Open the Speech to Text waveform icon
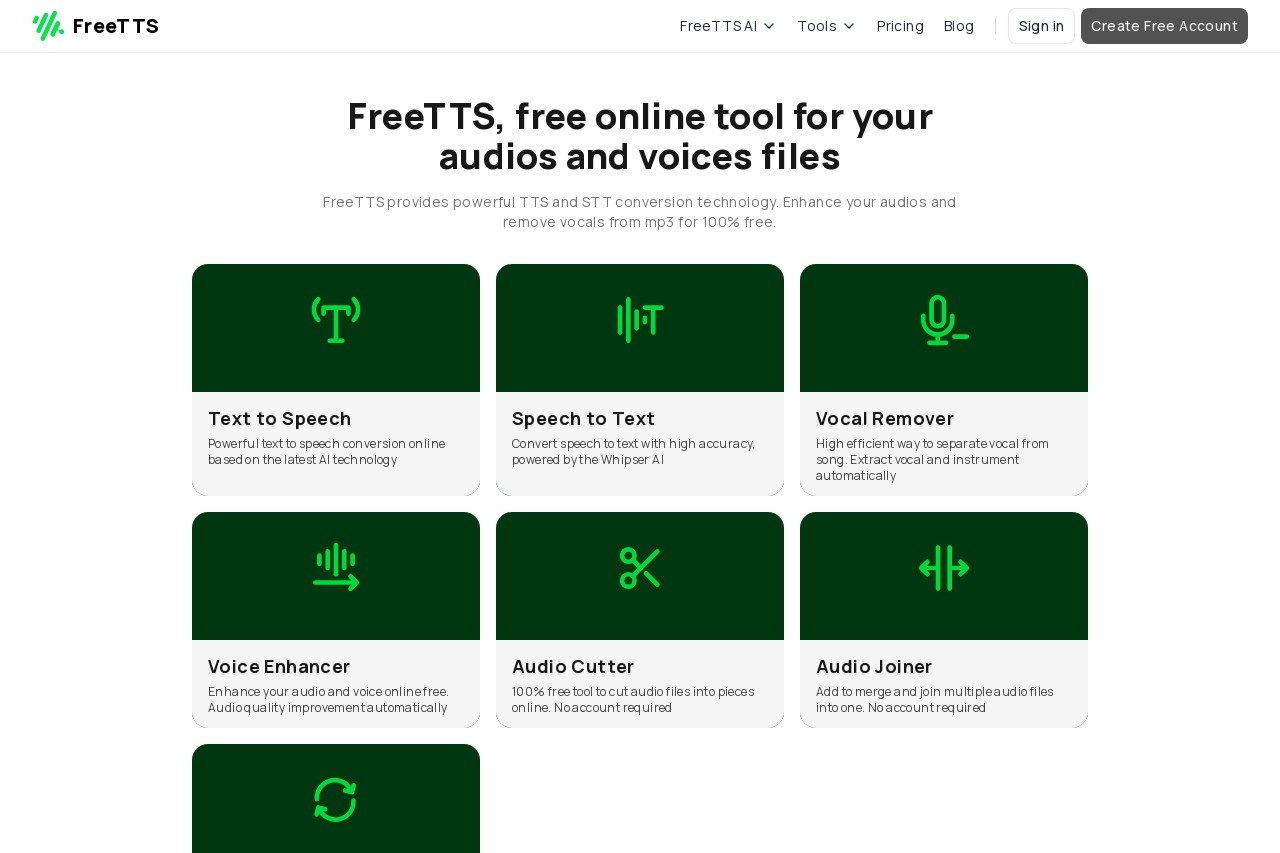This screenshot has height=853, width=1280. pyautogui.click(x=640, y=320)
